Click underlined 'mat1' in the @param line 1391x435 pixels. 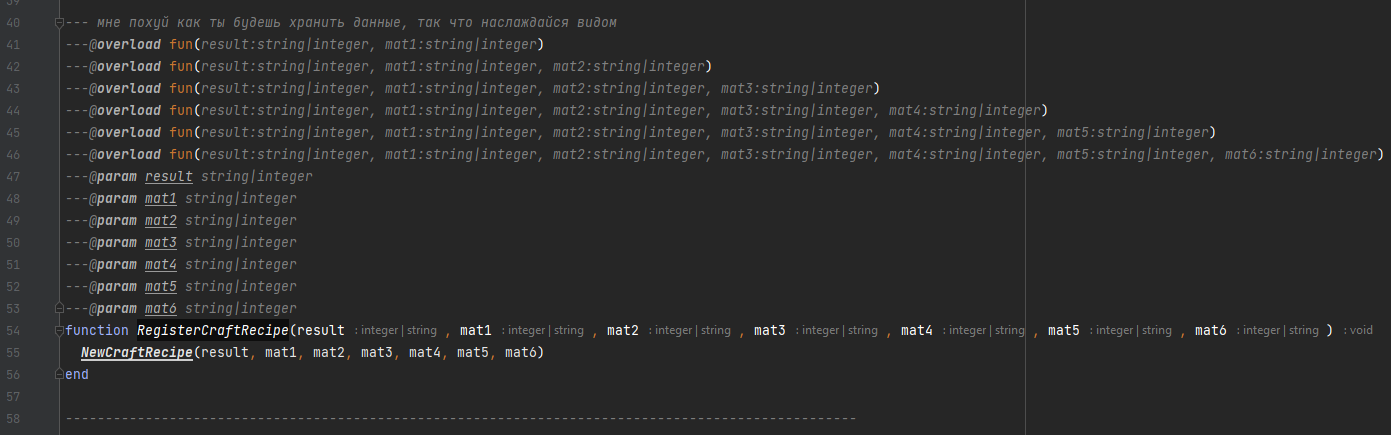[x=160, y=199]
